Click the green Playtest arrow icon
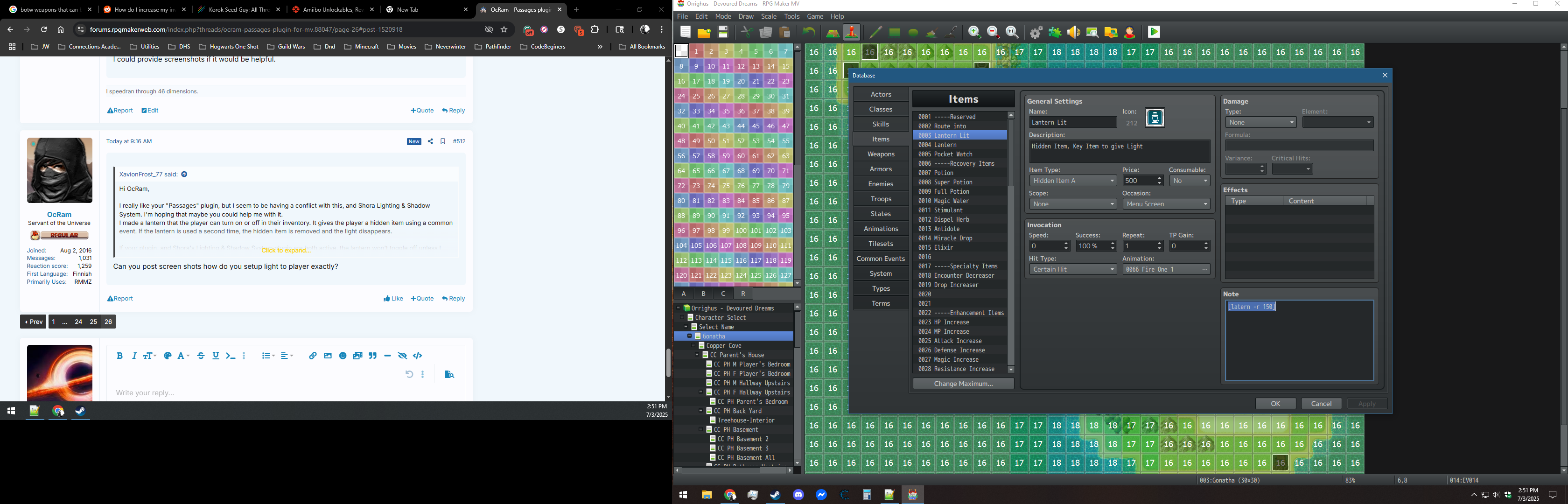 [x=1154, y=32]
